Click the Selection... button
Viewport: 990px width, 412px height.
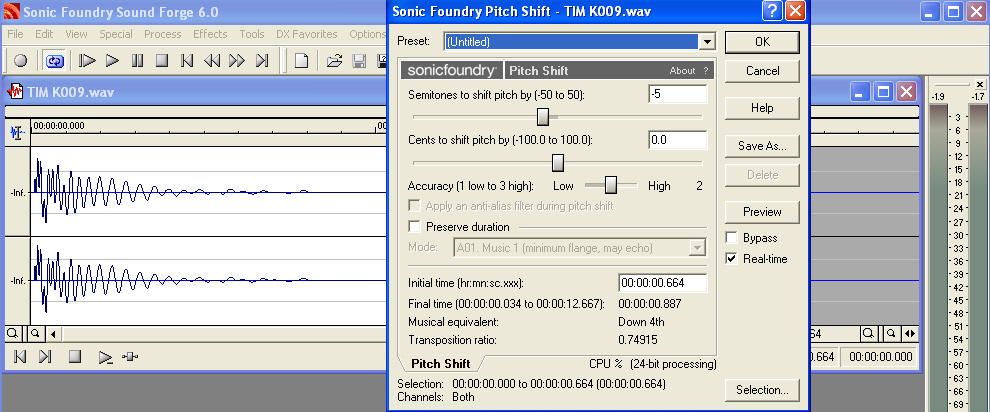(x=762, y=390)
